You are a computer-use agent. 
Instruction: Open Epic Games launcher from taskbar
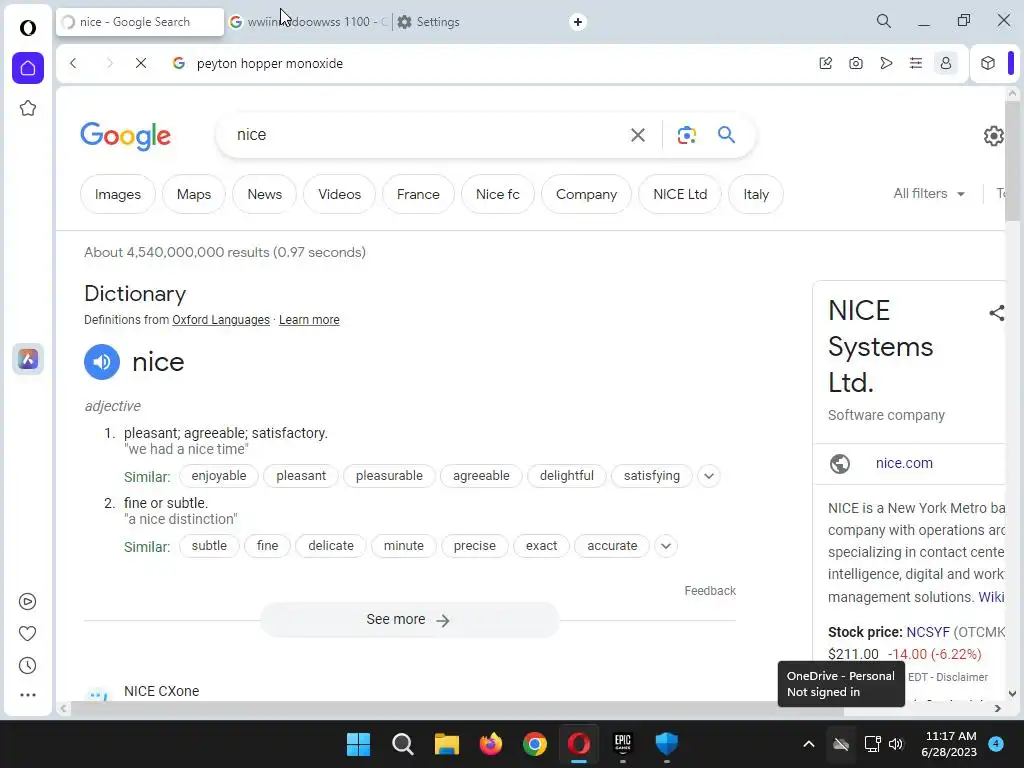622,744
